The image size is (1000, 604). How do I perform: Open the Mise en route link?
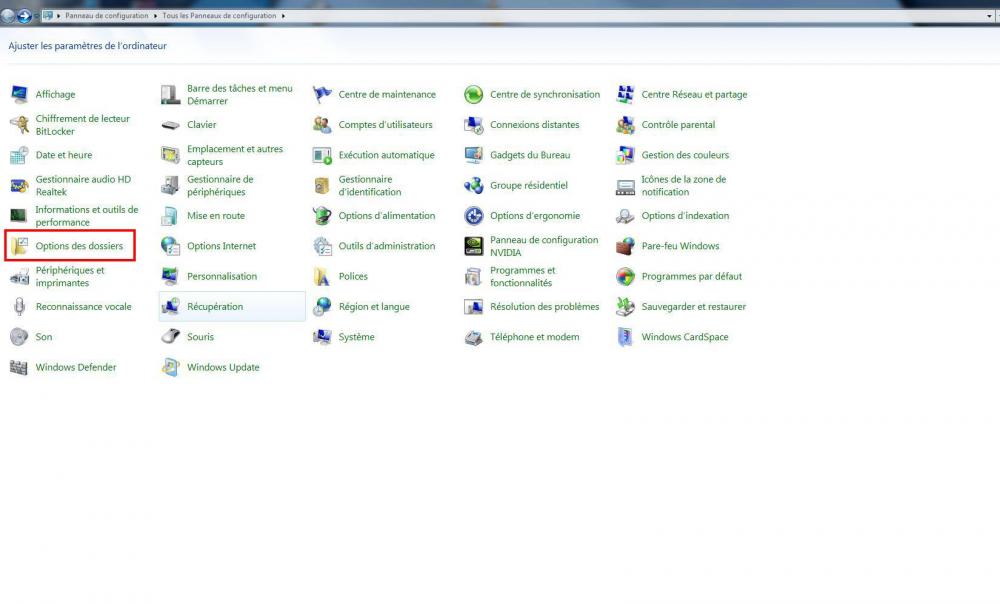click(216, 216)
